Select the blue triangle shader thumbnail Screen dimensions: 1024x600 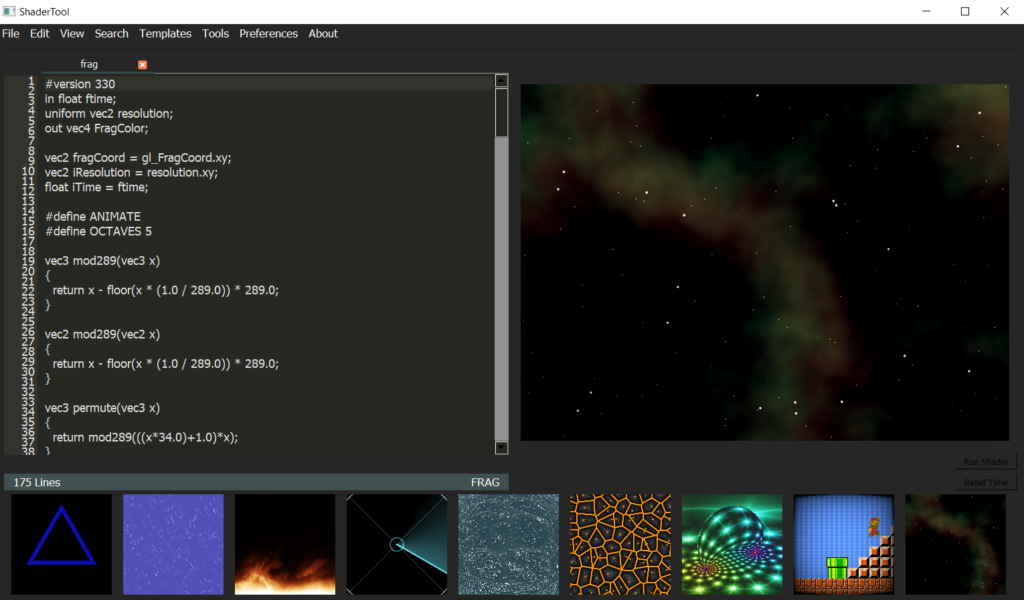tap(61, 544)
